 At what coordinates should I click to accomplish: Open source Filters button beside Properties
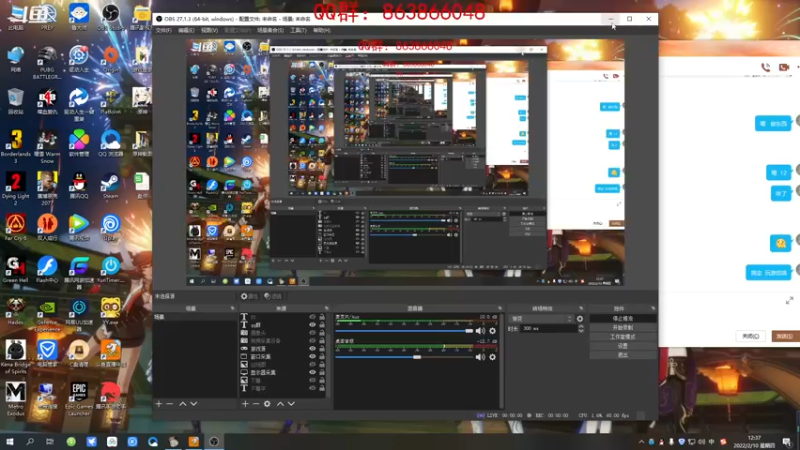[273, 296]
